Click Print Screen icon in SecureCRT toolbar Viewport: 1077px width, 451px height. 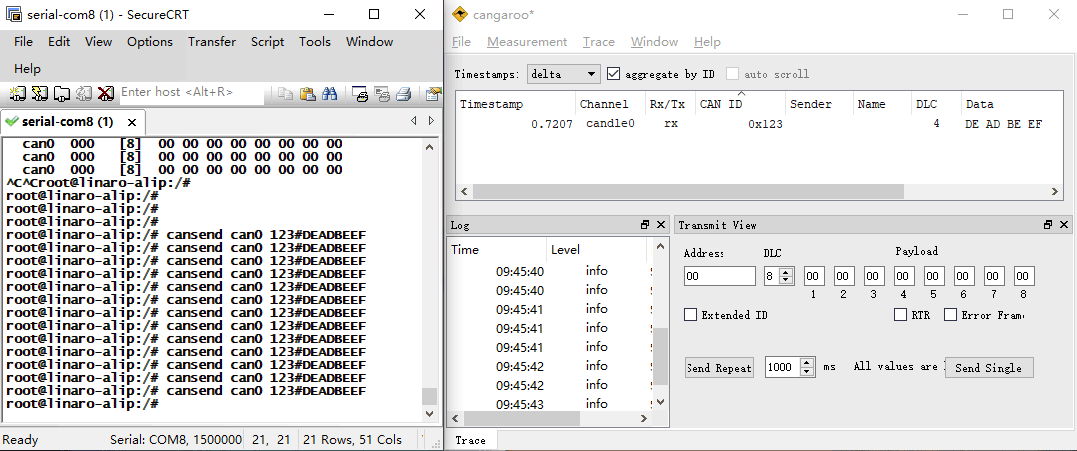point(360,93)
